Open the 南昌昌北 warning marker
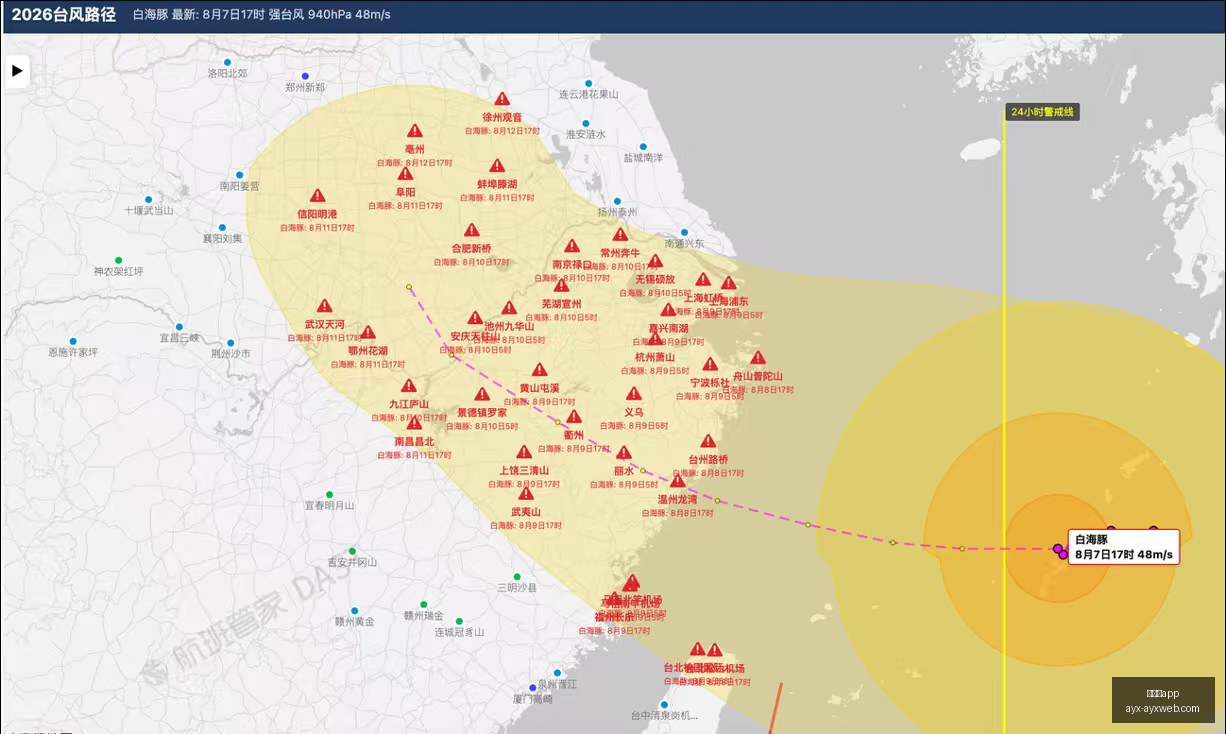 point(414,423)
